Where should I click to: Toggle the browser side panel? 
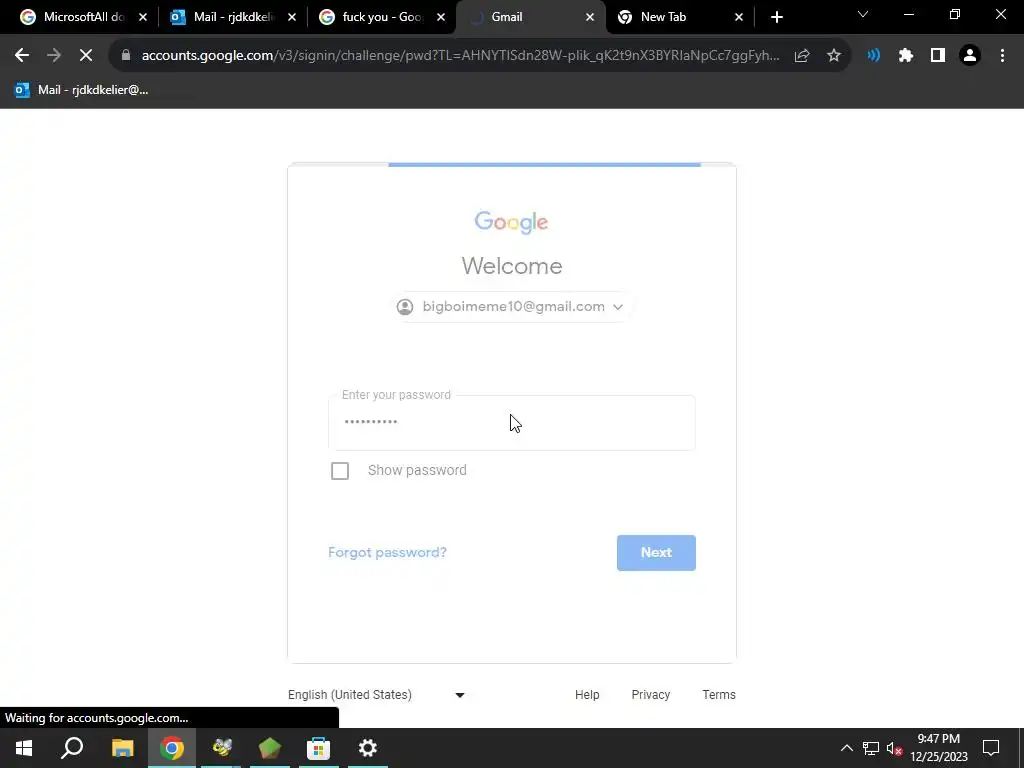pos(938,56)
